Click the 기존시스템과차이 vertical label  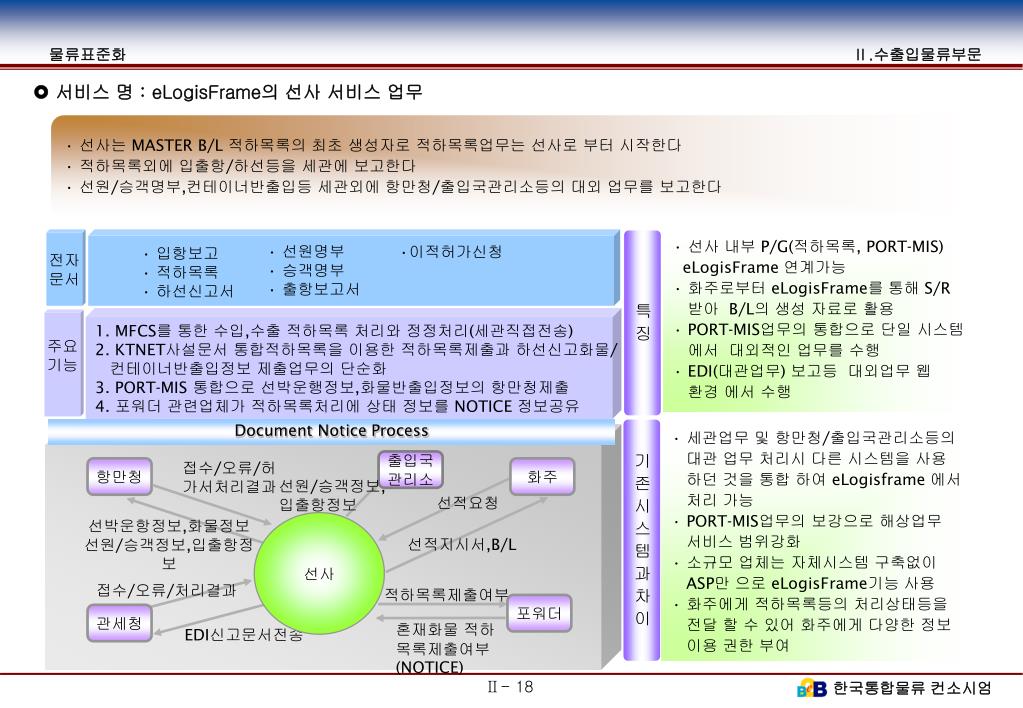coord(643,540)
